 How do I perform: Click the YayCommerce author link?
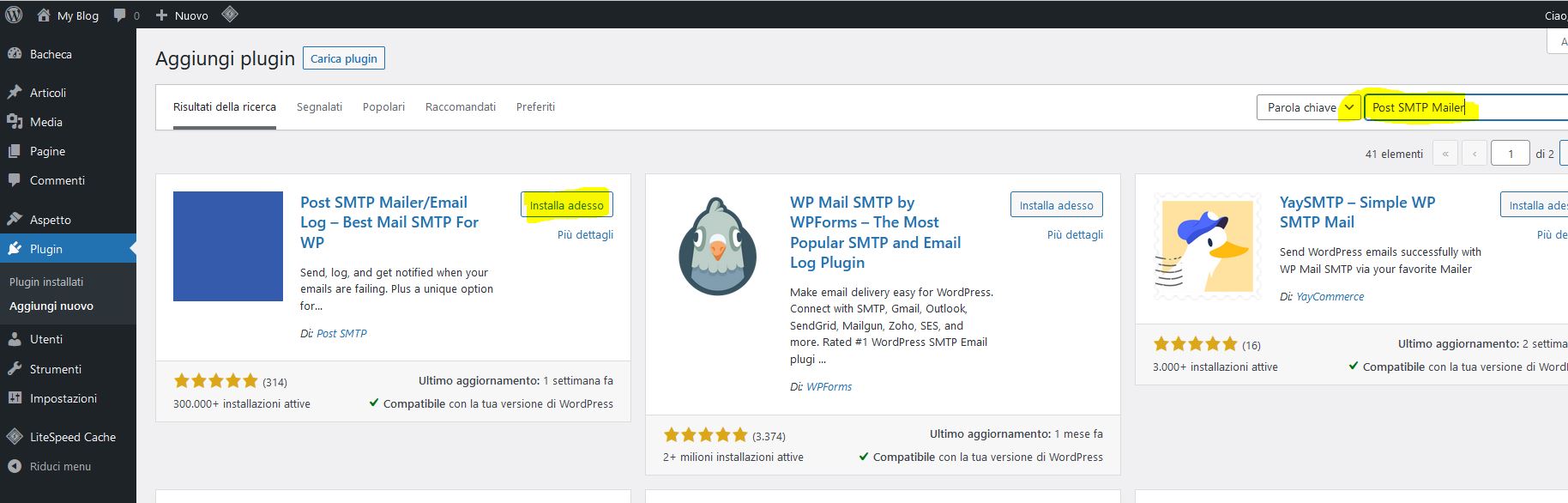pyautogui.click(x=1330, y=296)
